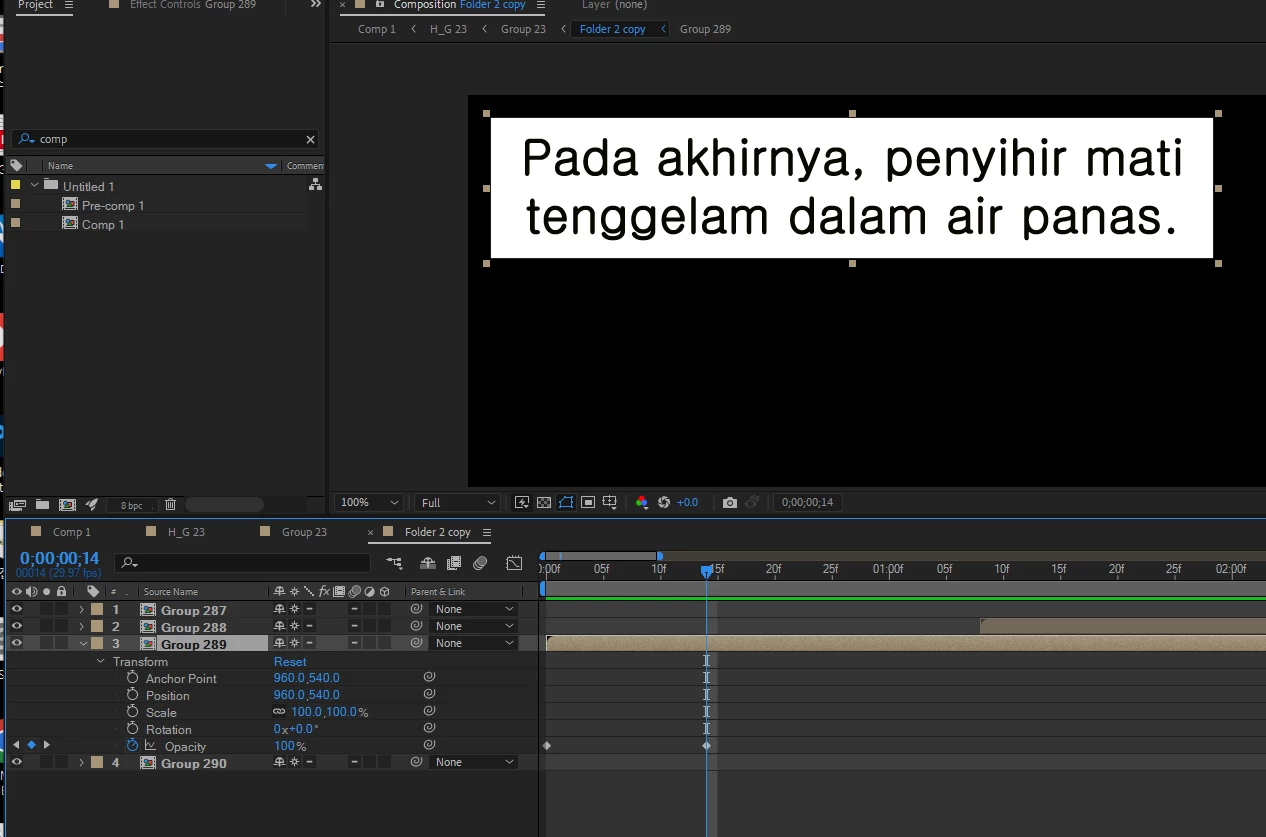This screenshot has width=1266, height=837.
Task: Open the Project panel menu icon
Action: 69,5
